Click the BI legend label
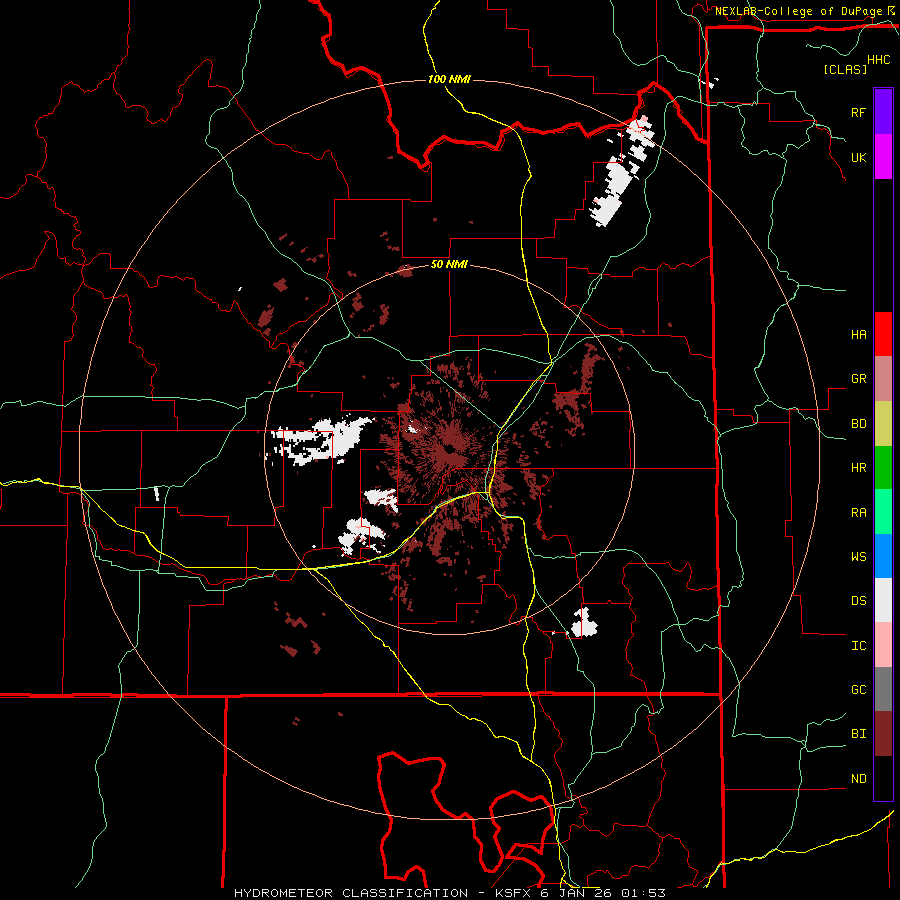This screenshot has width=900, height=900. (x=858, y=734)
